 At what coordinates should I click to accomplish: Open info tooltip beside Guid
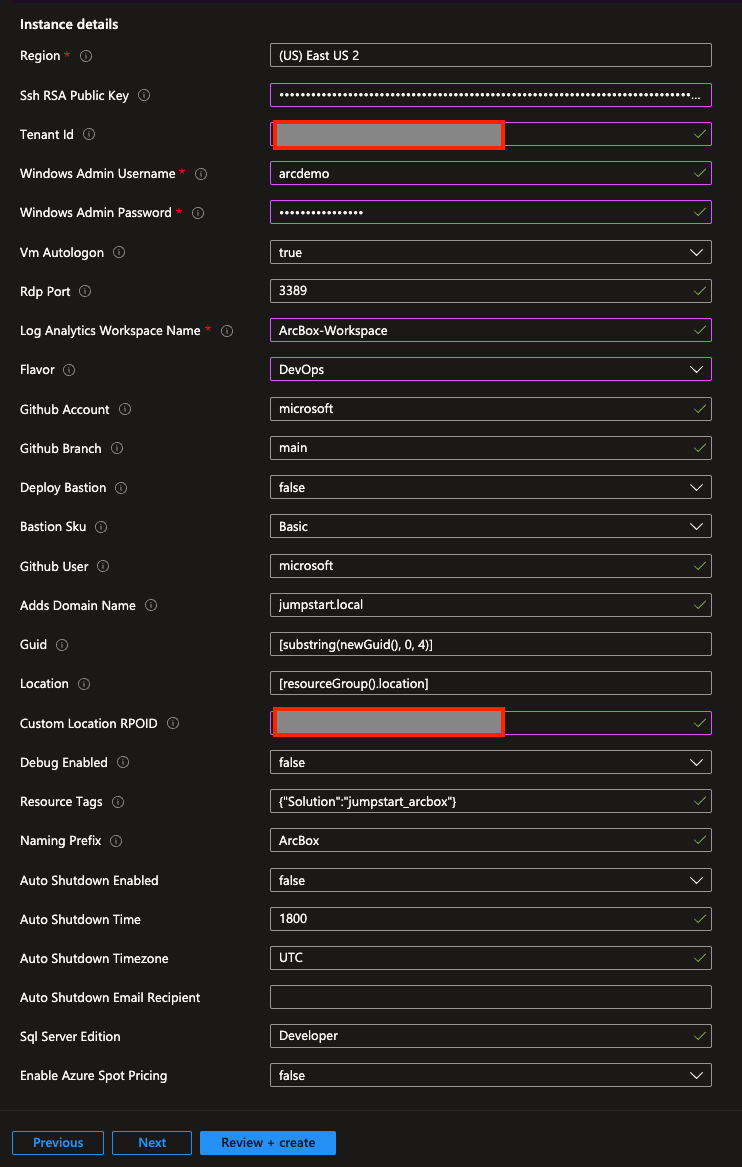pyautogui.click(x=62, y=645)
